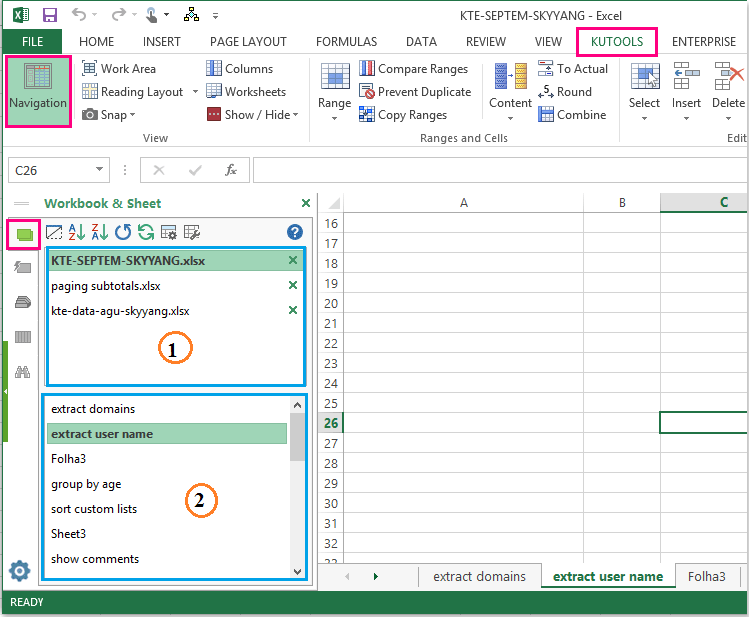Open the FILE tab
Viewport: 749px width, 617px height.
coord(32,42)
